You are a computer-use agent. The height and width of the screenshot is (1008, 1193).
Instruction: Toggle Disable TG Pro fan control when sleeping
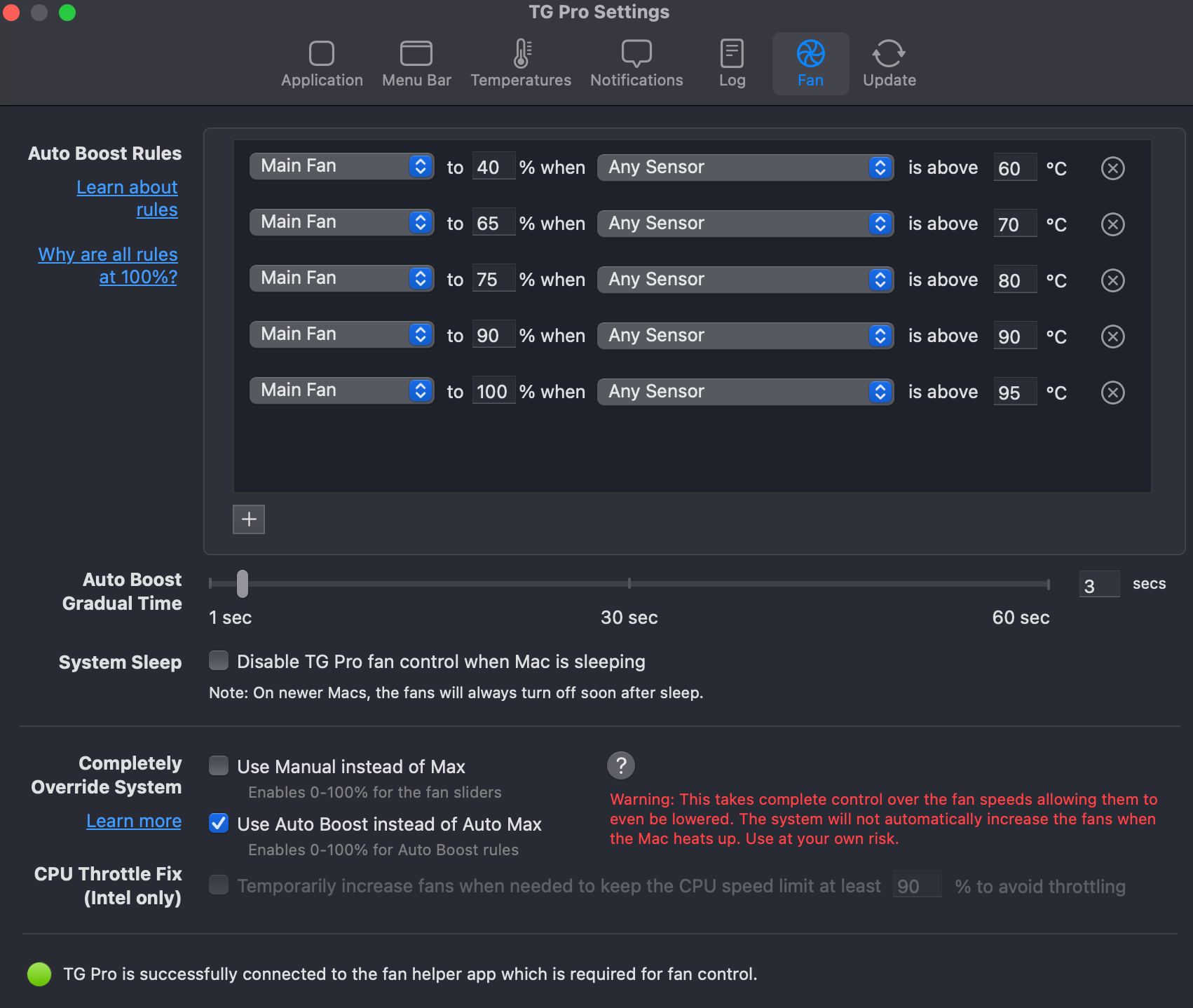point(219,661)
